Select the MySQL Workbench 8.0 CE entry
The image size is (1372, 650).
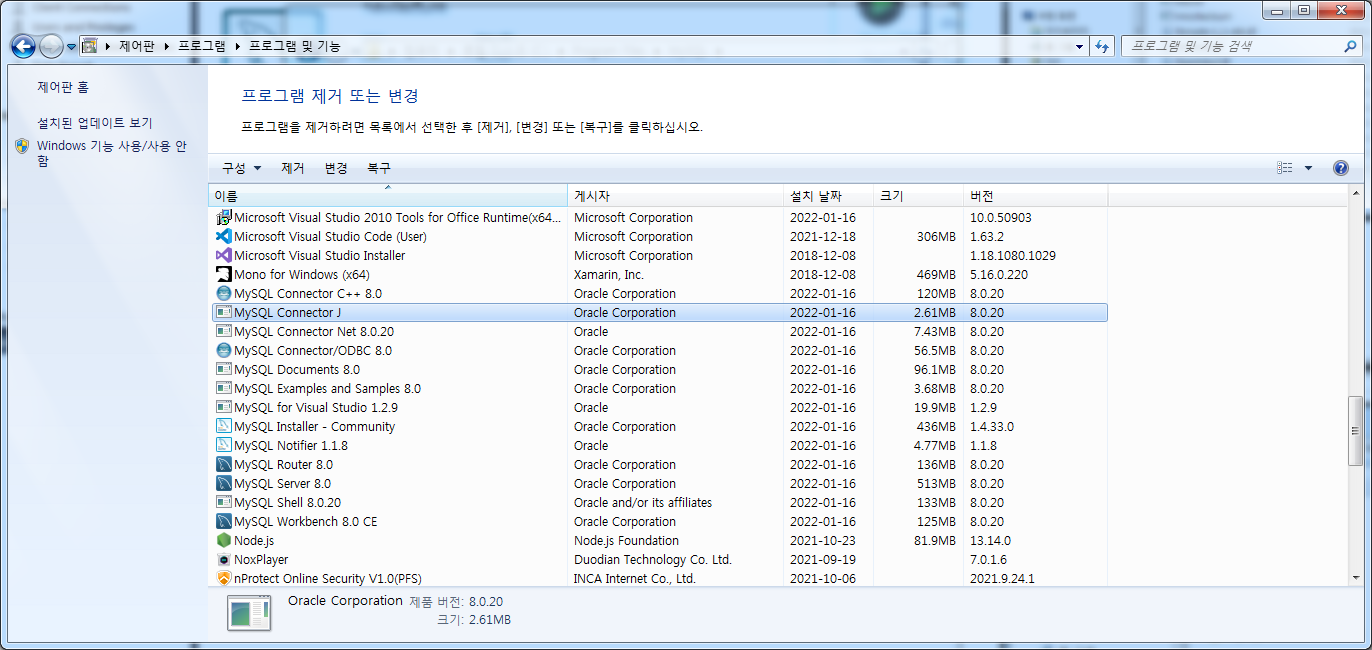pos(306,522)
